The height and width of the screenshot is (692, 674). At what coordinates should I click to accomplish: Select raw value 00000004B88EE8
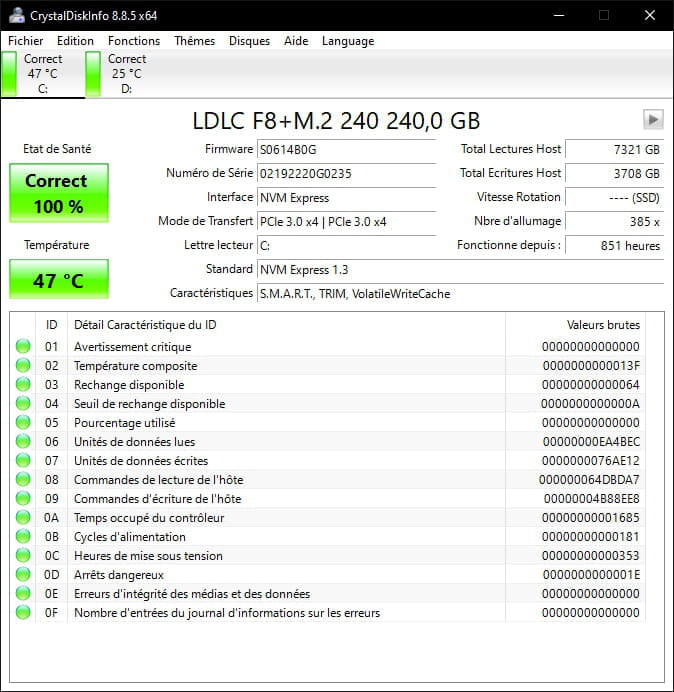pos(591,499)
